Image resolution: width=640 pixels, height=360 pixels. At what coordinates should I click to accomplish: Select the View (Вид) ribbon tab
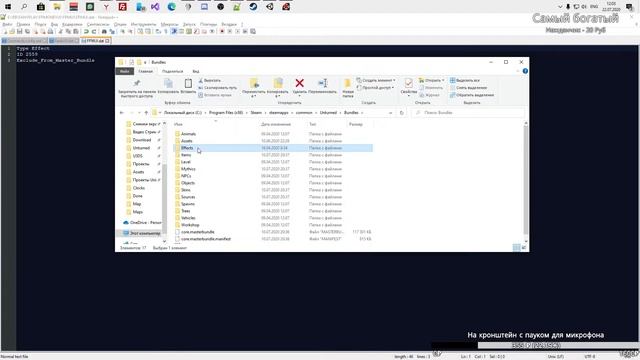tap(196, 71)
